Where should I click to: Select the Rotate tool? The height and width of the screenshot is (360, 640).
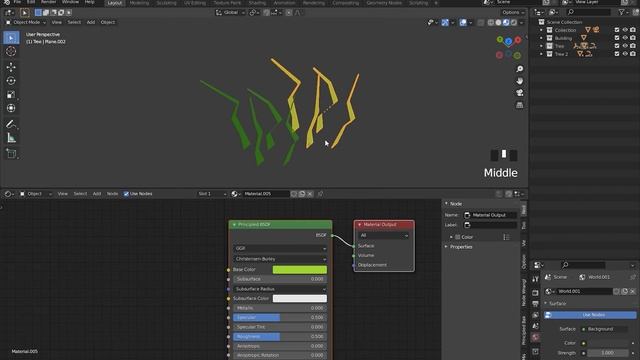click(x=11, y=81)
